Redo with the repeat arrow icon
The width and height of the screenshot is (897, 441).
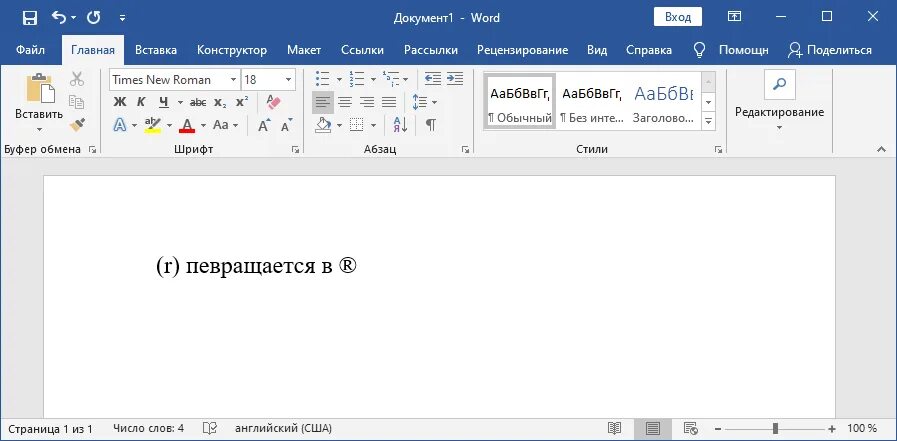click(93, 18)
